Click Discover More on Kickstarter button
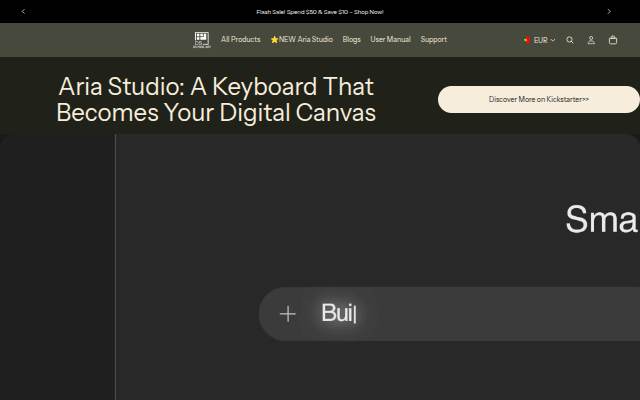Viewport: 640px width, 400px height. click(539, 99)
